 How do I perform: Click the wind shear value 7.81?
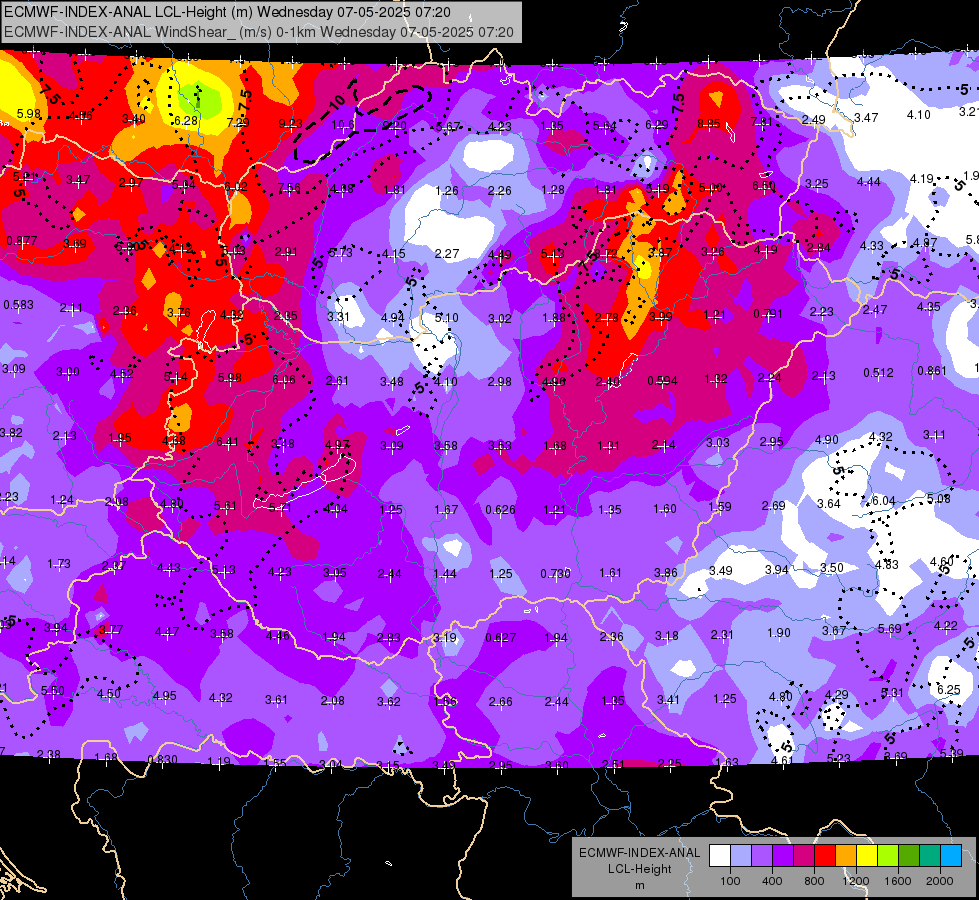tap(762, 122)
